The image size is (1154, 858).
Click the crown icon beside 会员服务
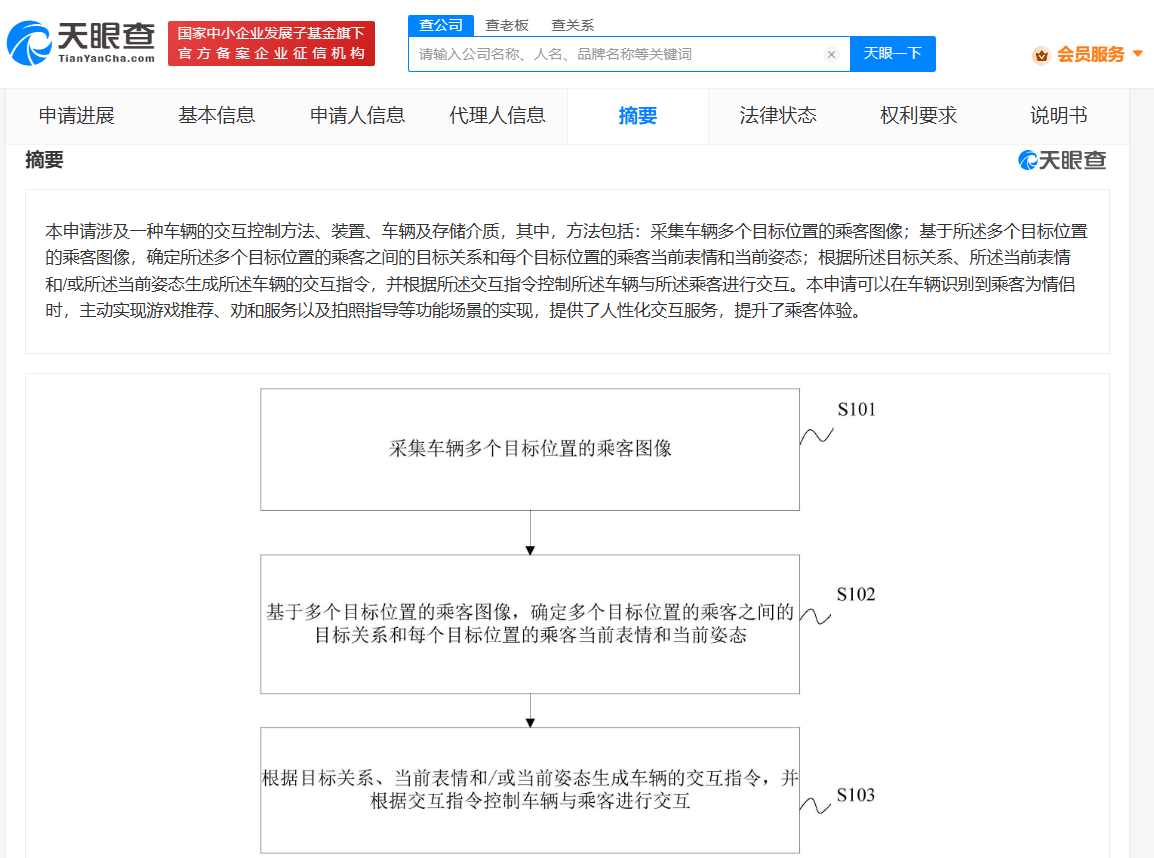coord(1041,55)
